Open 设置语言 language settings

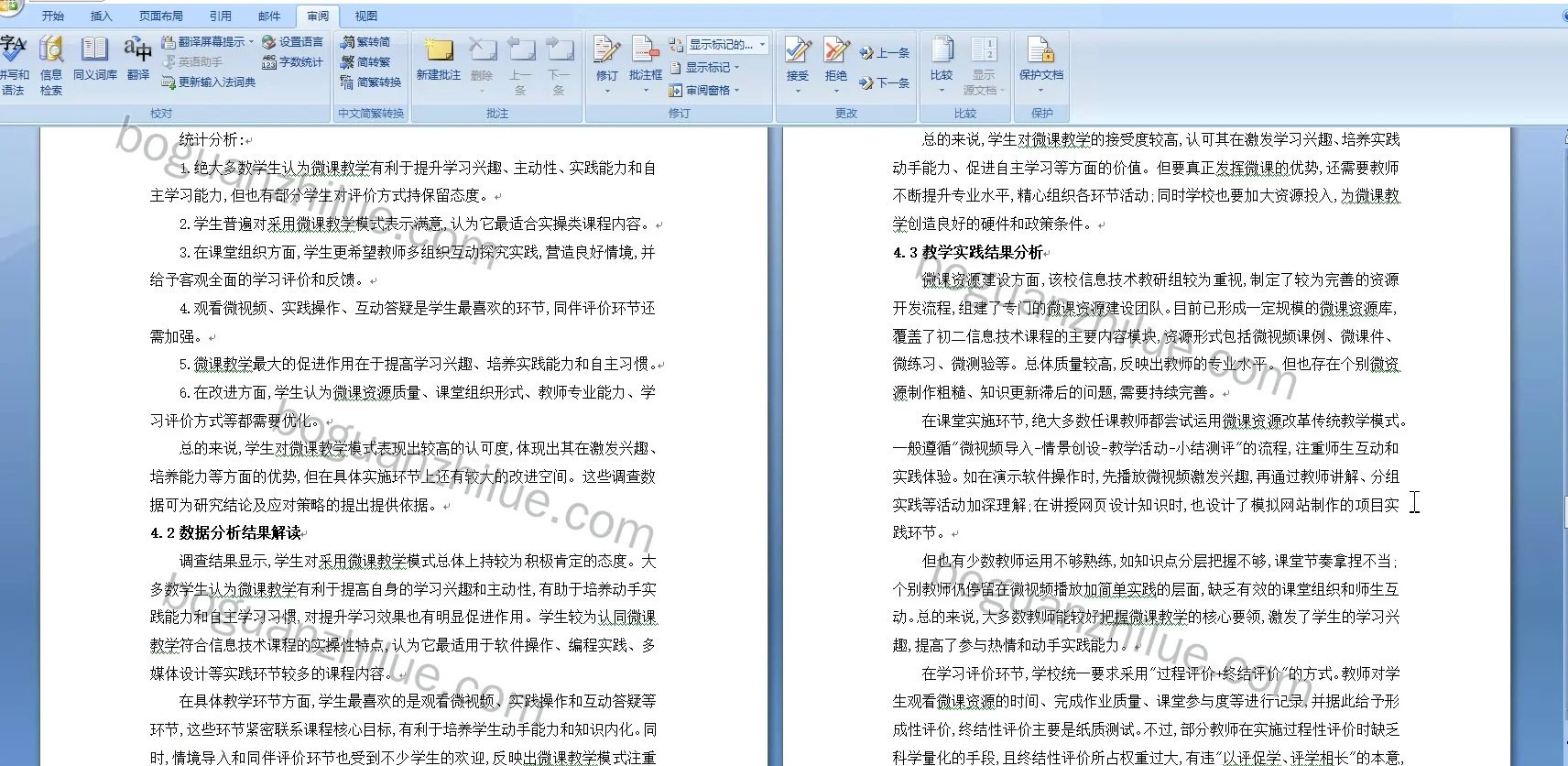point(292,42)
